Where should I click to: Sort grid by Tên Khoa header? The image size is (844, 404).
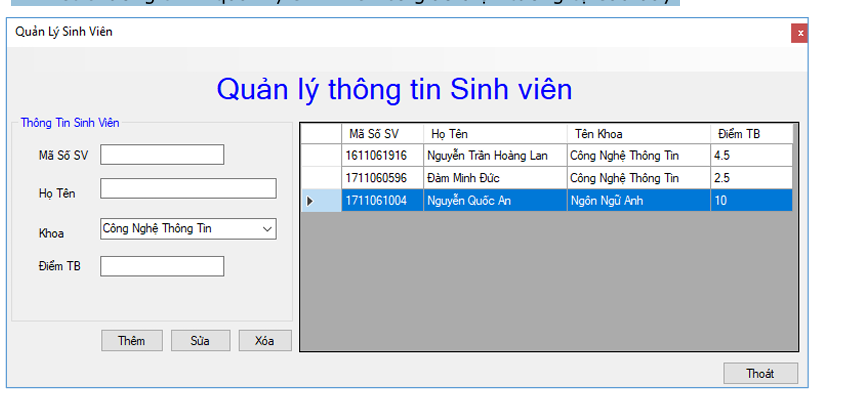[638, 134]
